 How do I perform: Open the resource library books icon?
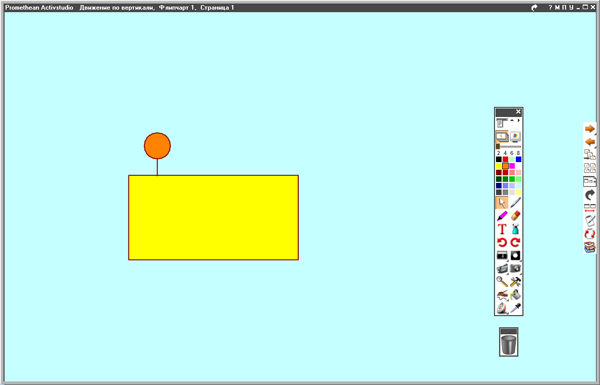(x=590, y=247)
